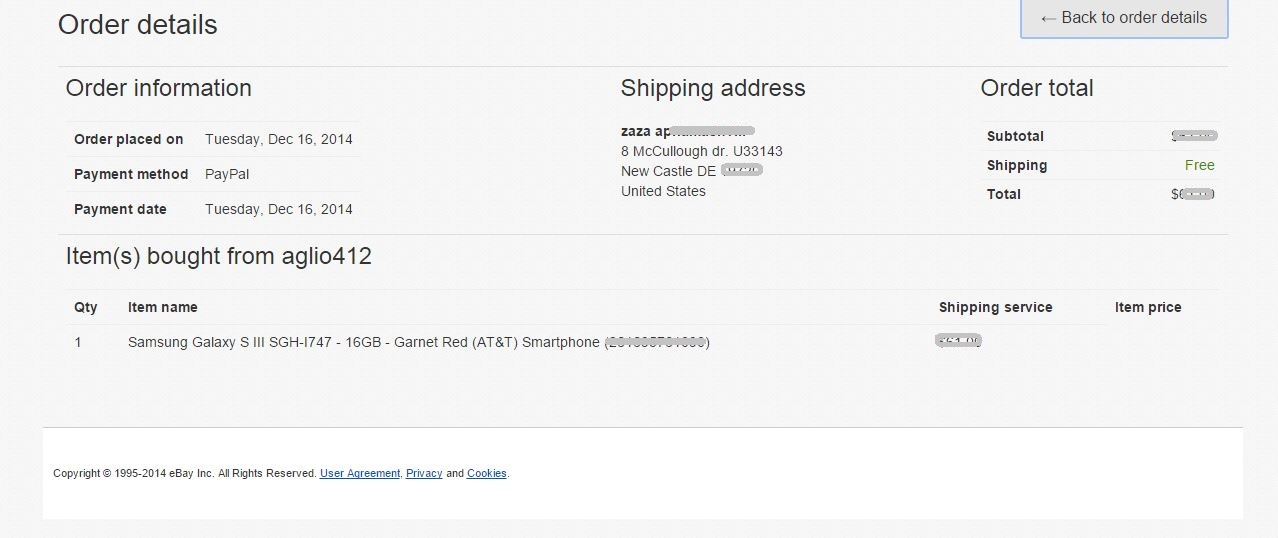This screenshot has width=1278, height=538.
Task: Click the Shipping address section heading
Action: coord(713,88)
